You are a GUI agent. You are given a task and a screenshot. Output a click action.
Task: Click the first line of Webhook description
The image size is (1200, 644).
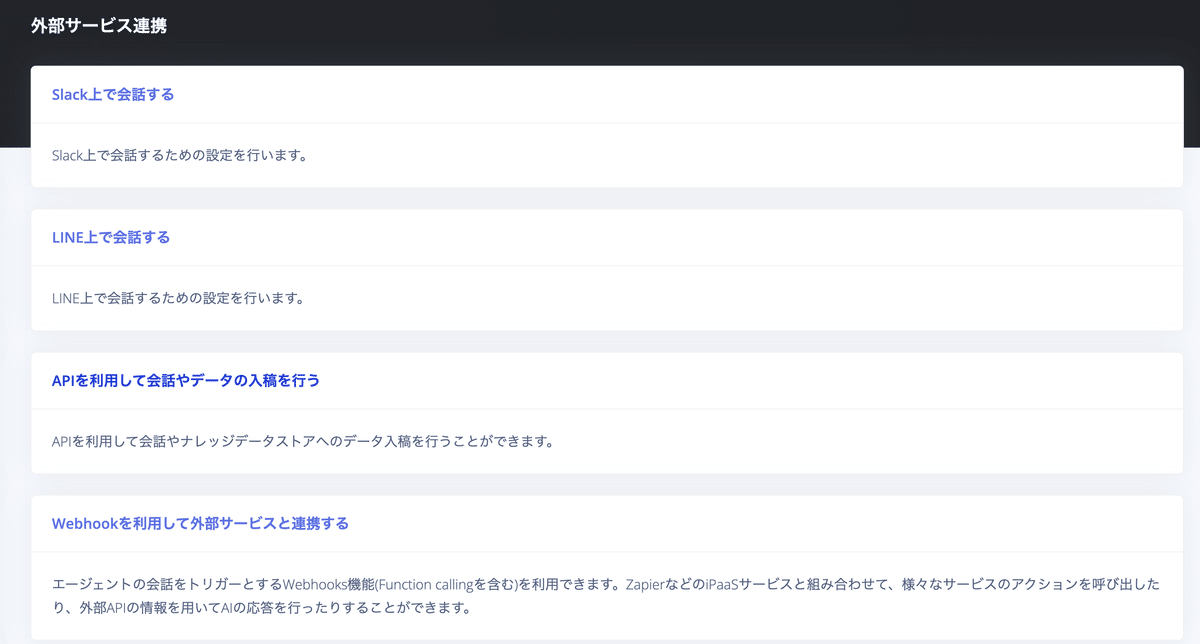point(606,584)
